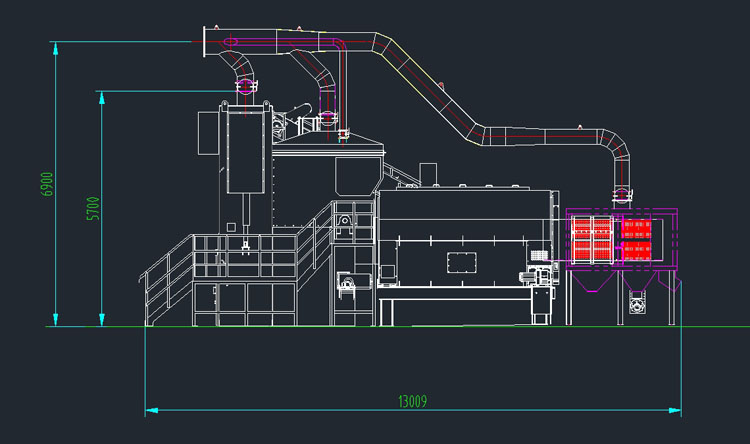
Task: Select the left red filter block
Action: click(590, 240)
